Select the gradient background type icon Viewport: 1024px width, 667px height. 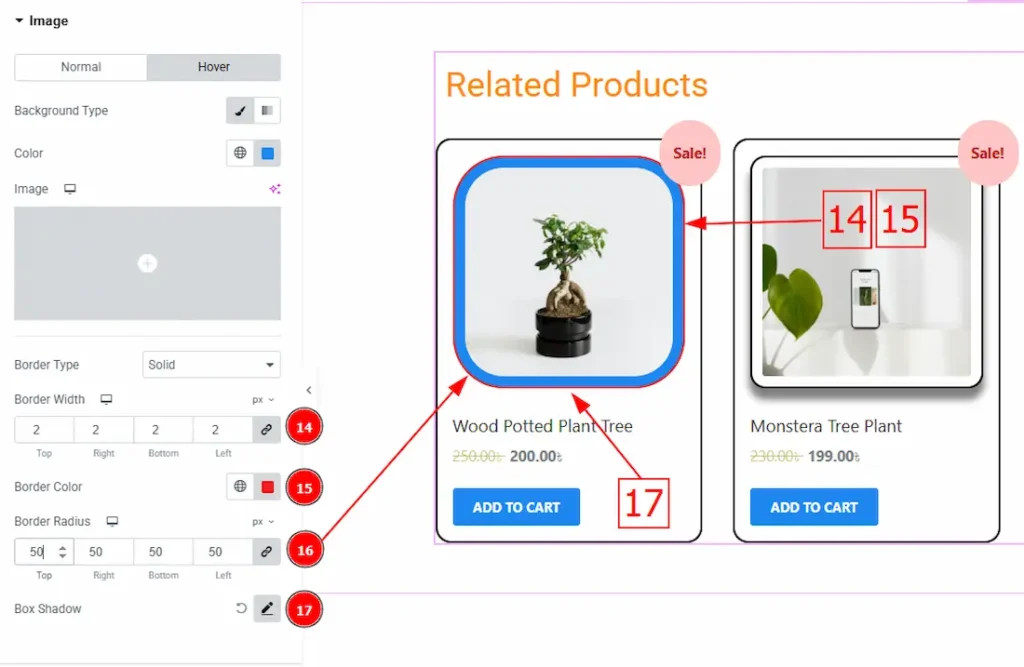point(267,111)
